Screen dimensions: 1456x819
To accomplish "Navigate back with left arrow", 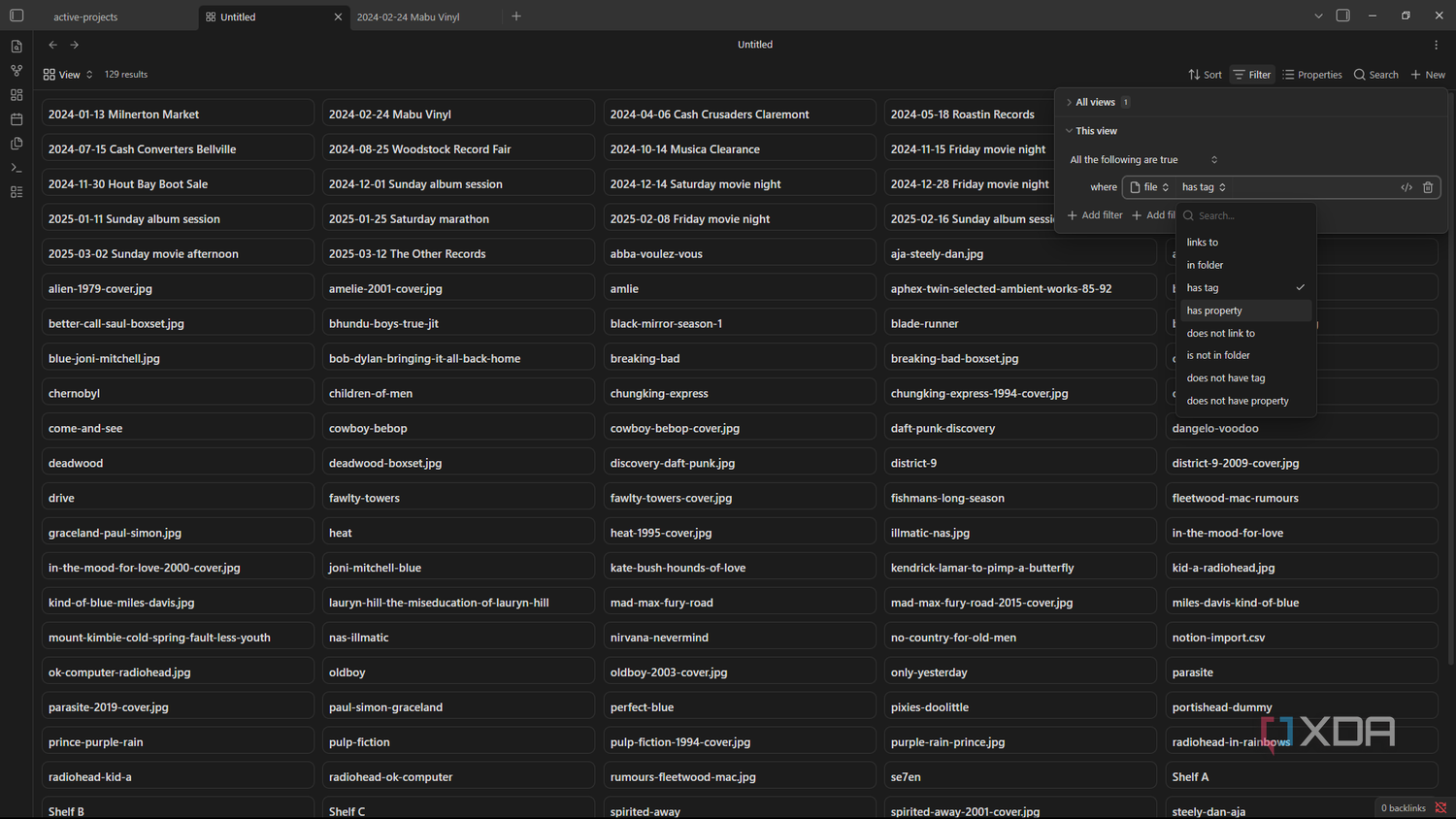I will coord(53,45).
